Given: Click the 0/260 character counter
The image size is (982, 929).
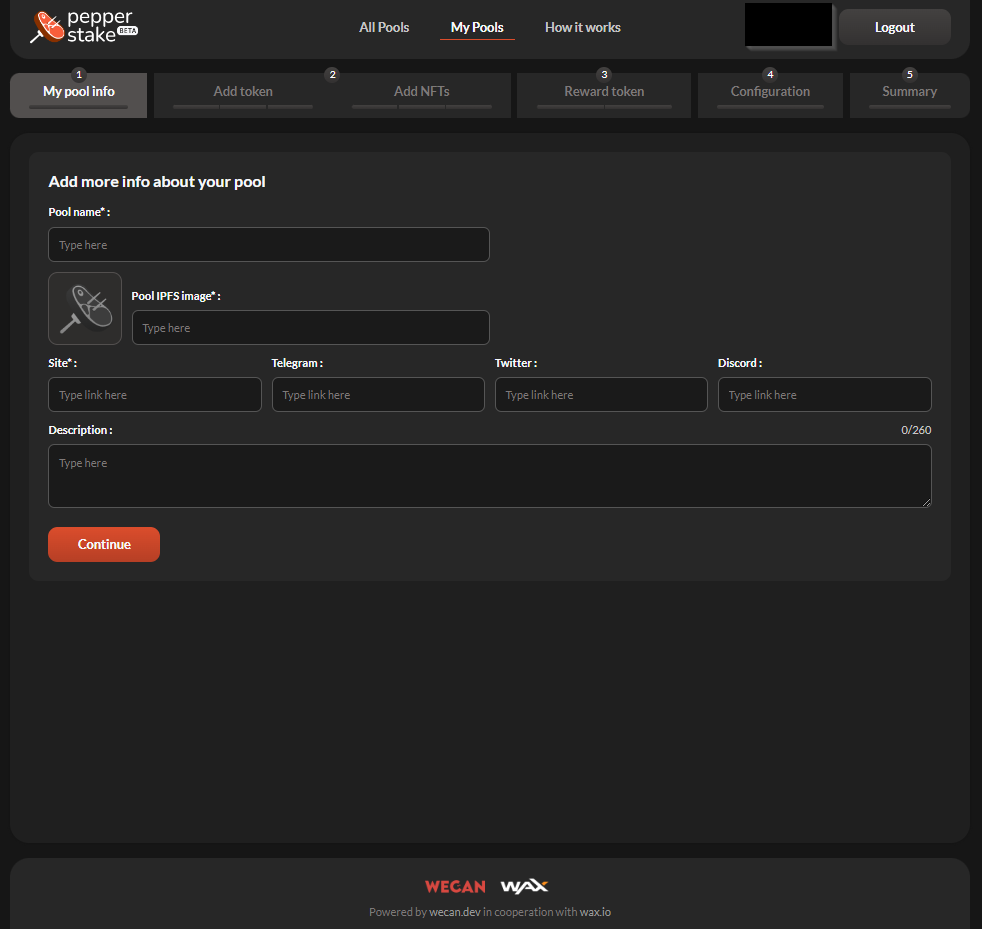Looking at the screenshot, I should (x=916, y=430).
